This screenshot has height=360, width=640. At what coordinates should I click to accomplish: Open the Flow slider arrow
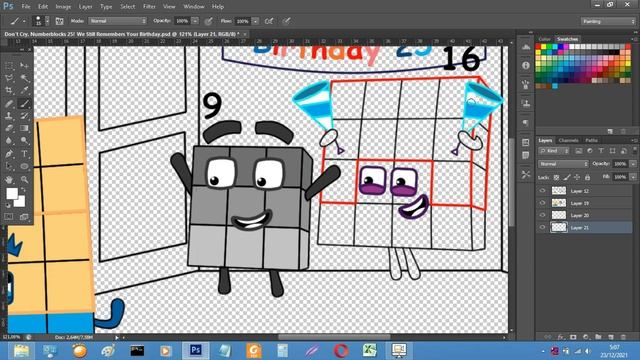[255, 21]
